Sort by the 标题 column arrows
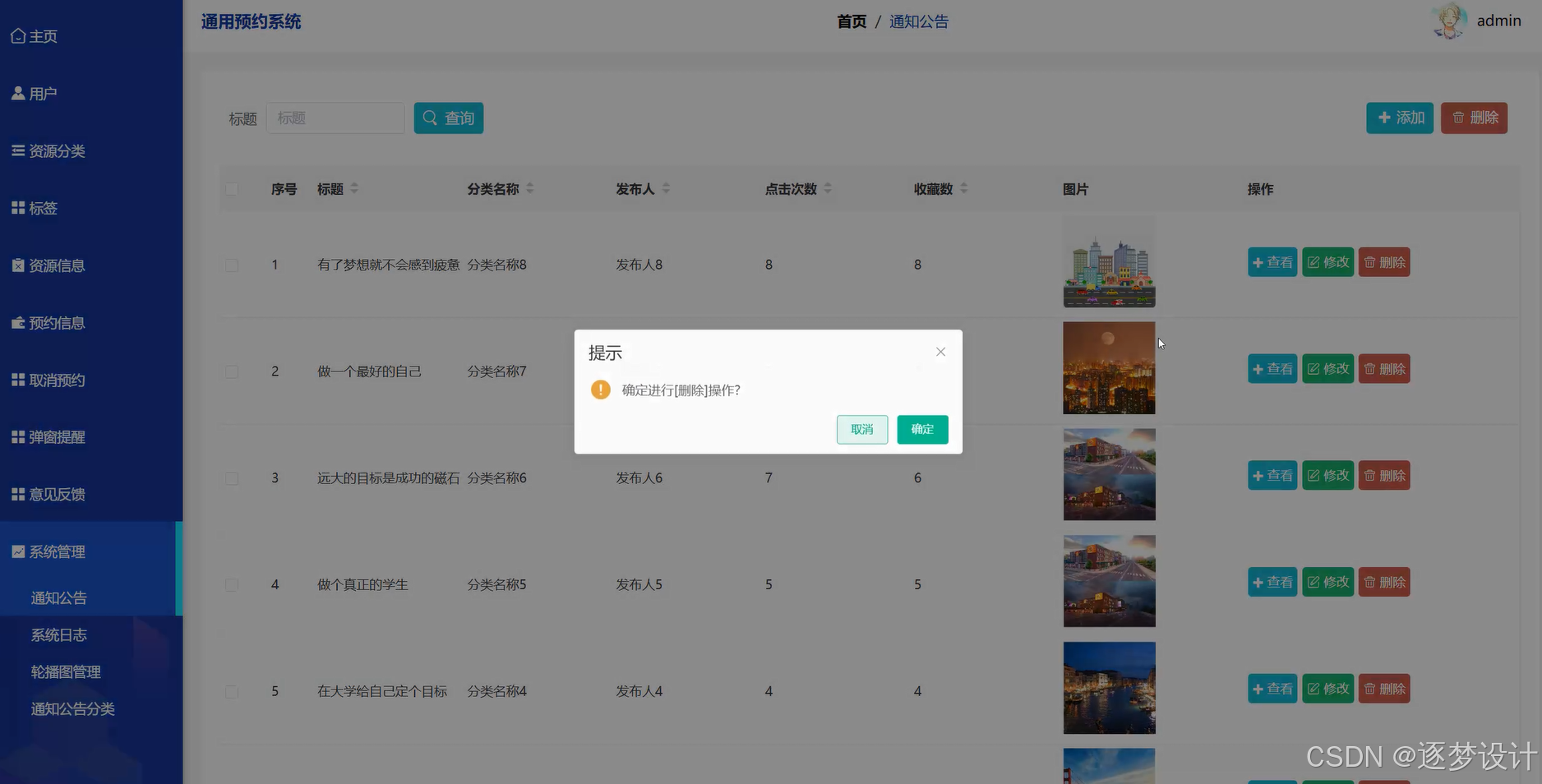The width and height of the screenshot is (1542, 784). 354,188
